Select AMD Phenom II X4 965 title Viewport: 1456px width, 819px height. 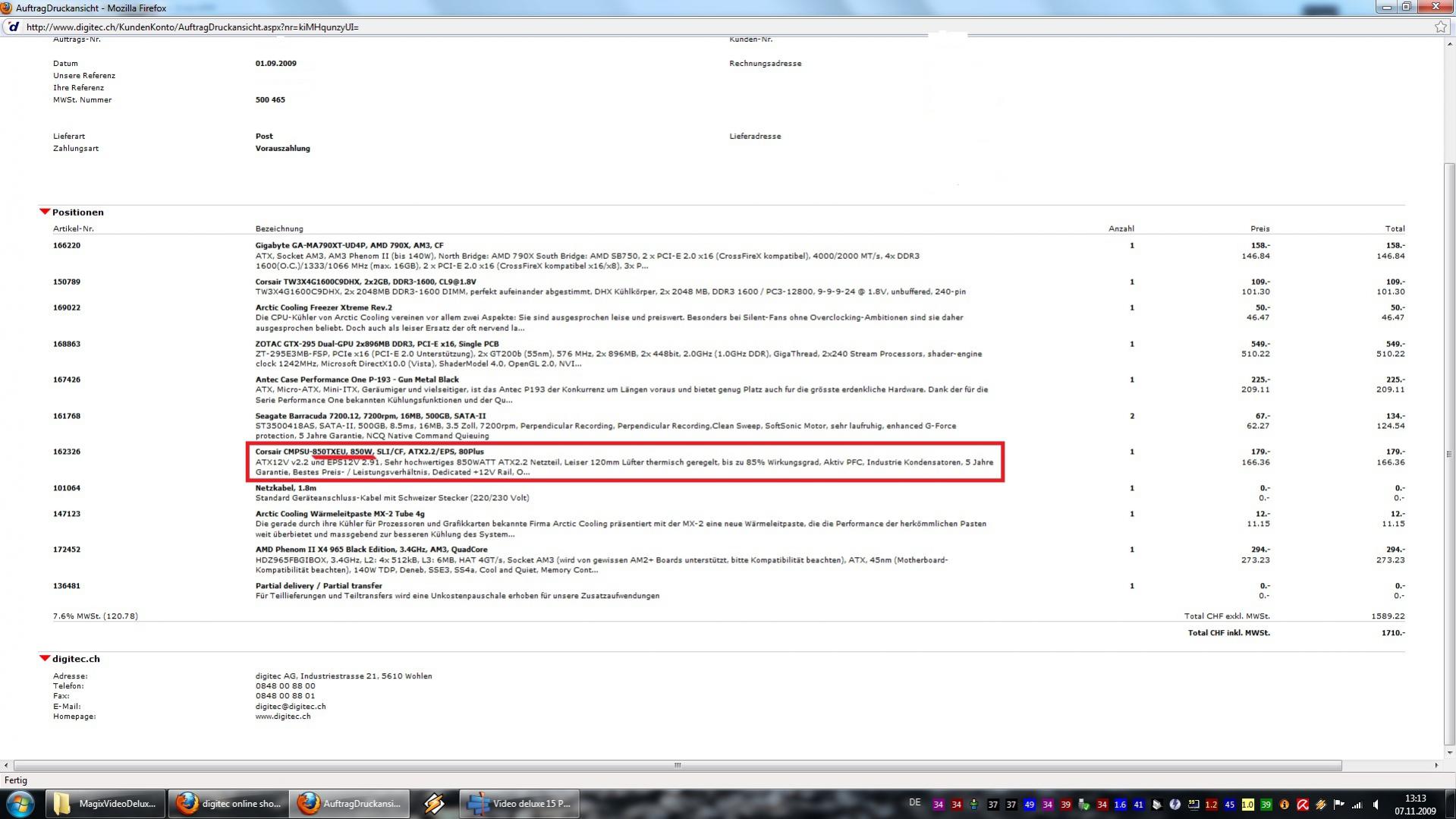tap(371, 550)
